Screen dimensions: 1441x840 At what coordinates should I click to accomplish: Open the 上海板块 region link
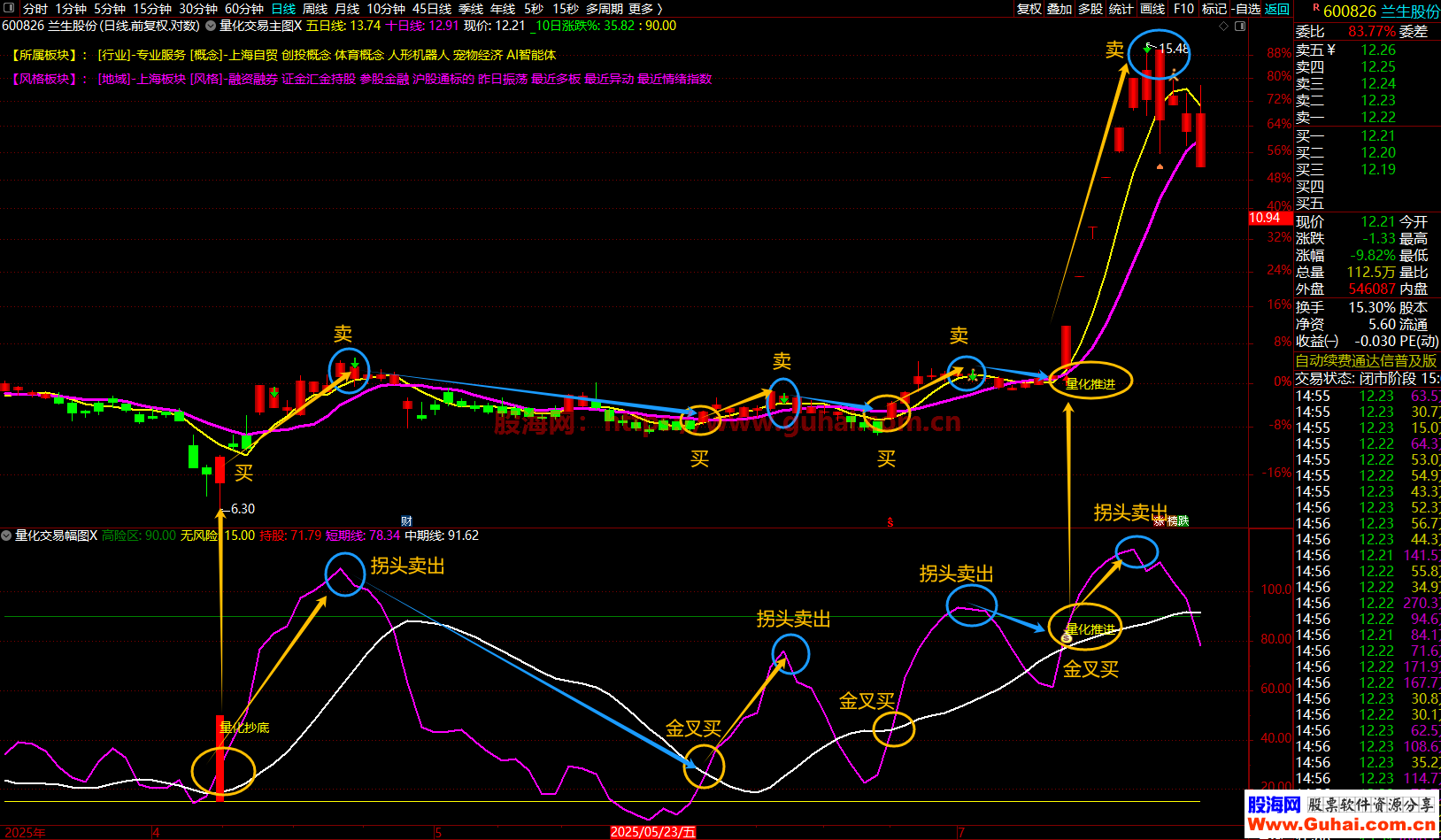[x=161, y=79]
